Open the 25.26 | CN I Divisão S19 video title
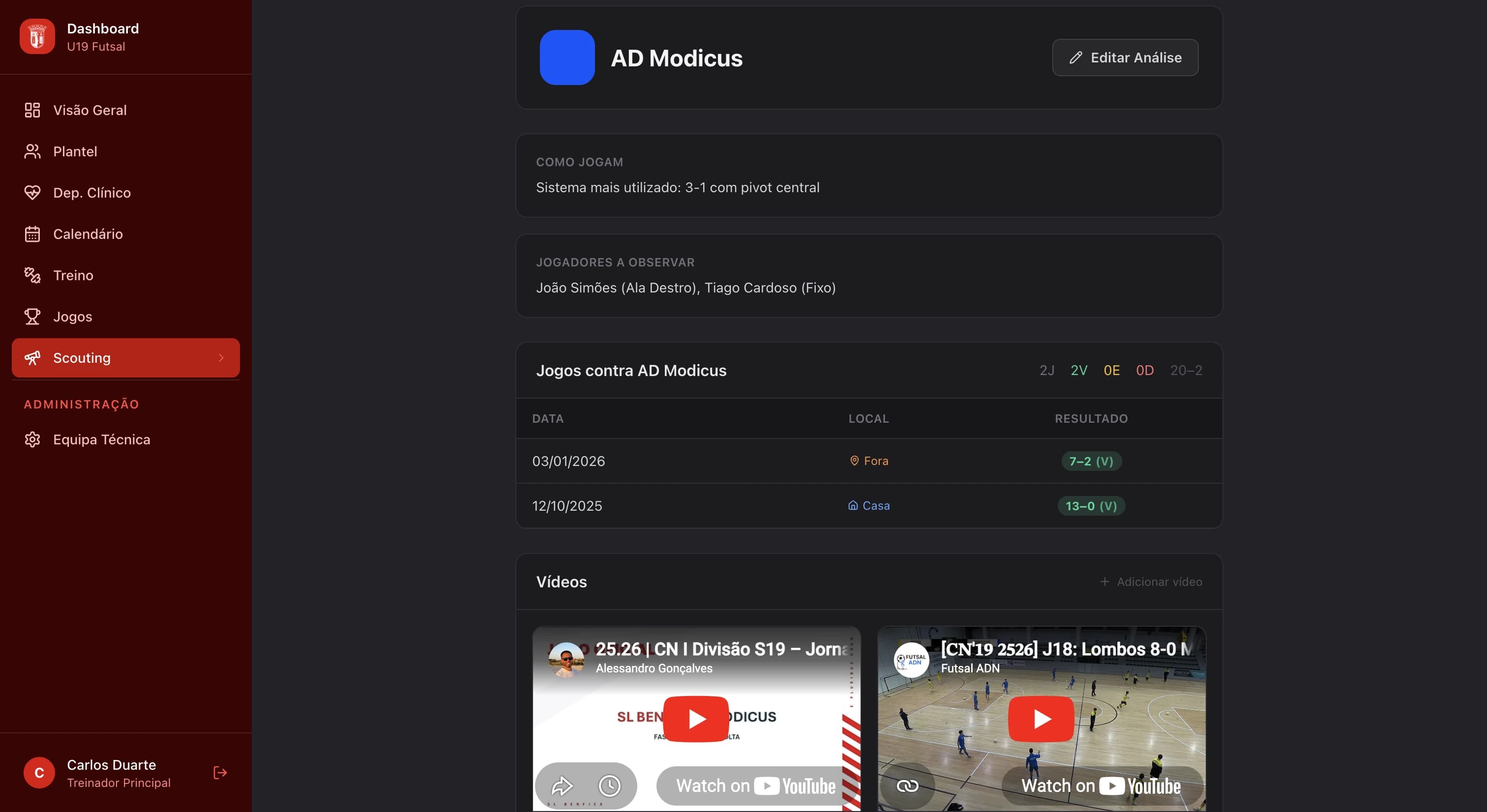 tap(722, 649)
